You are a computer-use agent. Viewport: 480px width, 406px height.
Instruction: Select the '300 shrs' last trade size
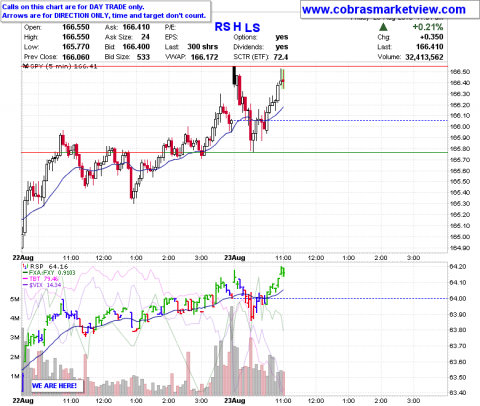203,47
